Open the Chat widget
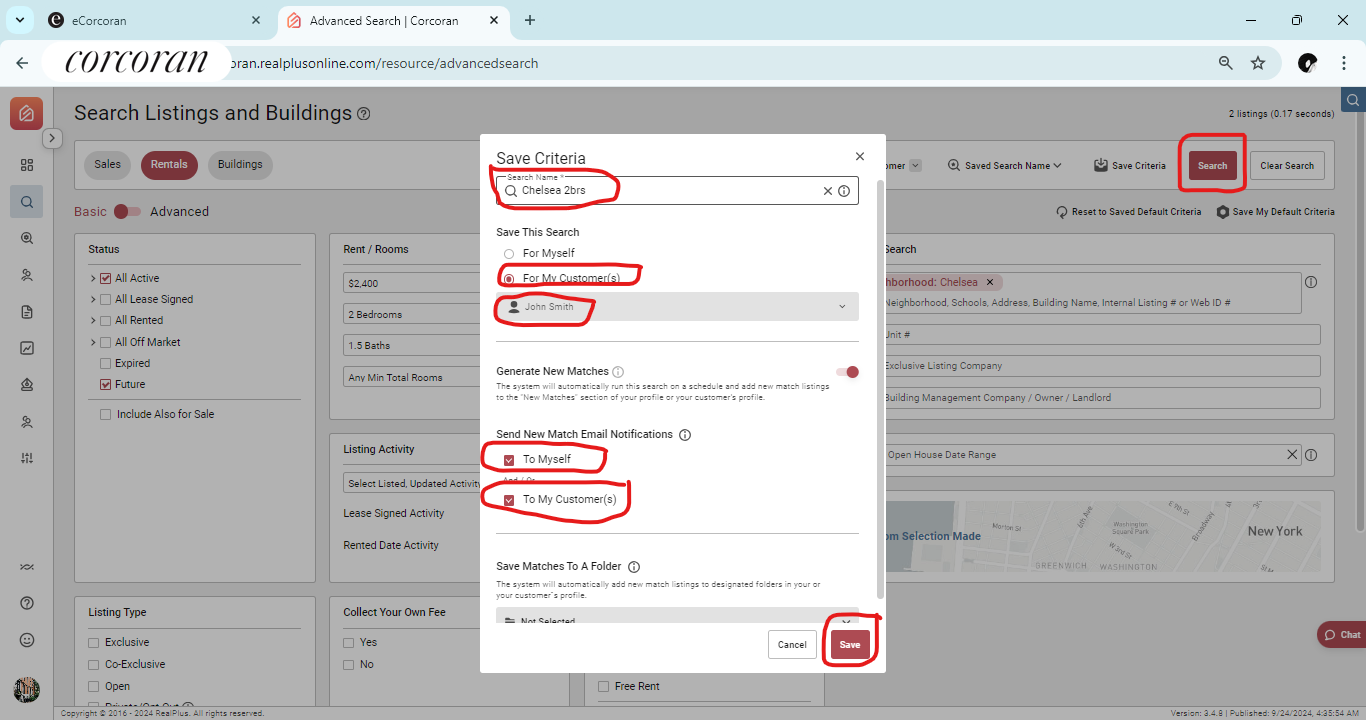Image resolution: width=1366 pixels, height=720 pixels. click(x=1341, y=635)
